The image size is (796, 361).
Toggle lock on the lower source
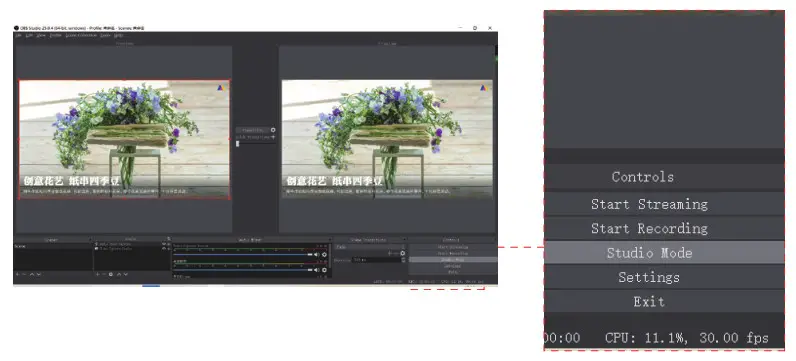[x=169, y=249]
